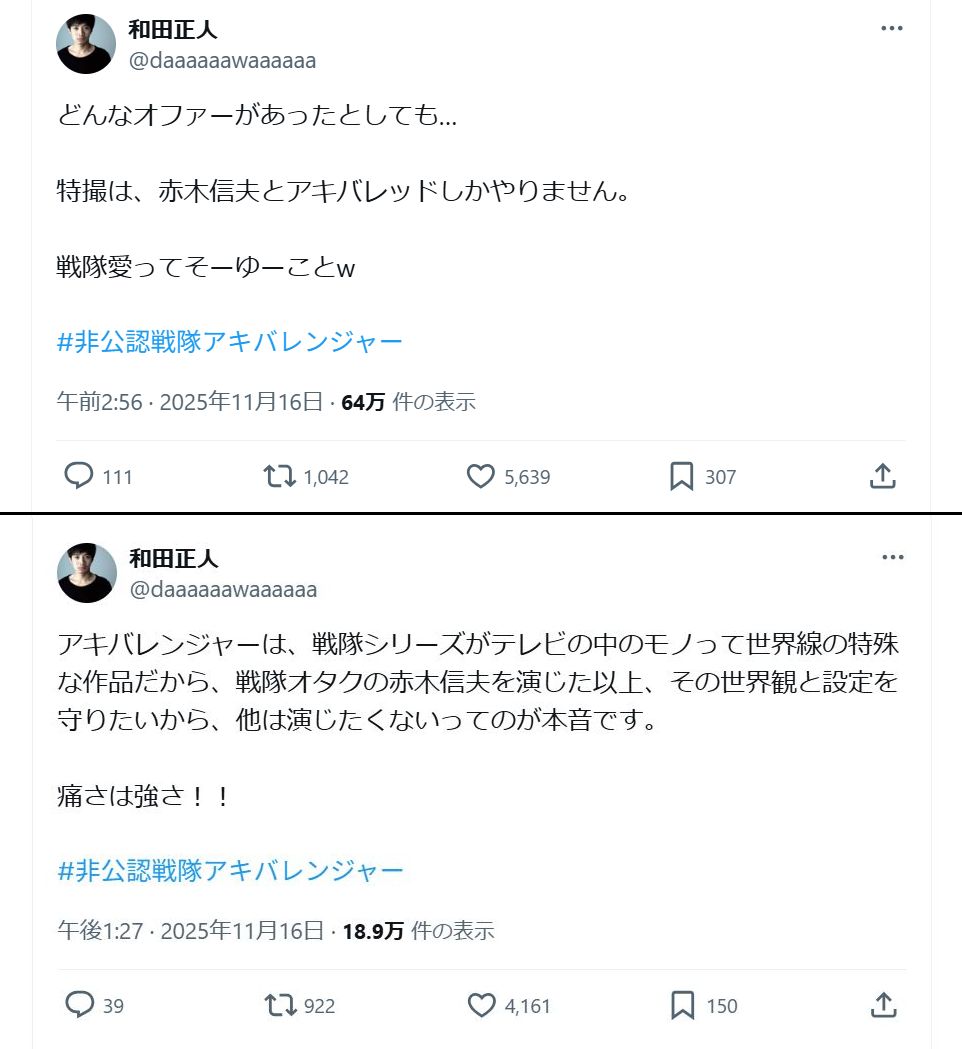This screenshot has width=962, height=1049.
Task: Repost the second tweet with 922 reposts
Action: click(280, 1005)
